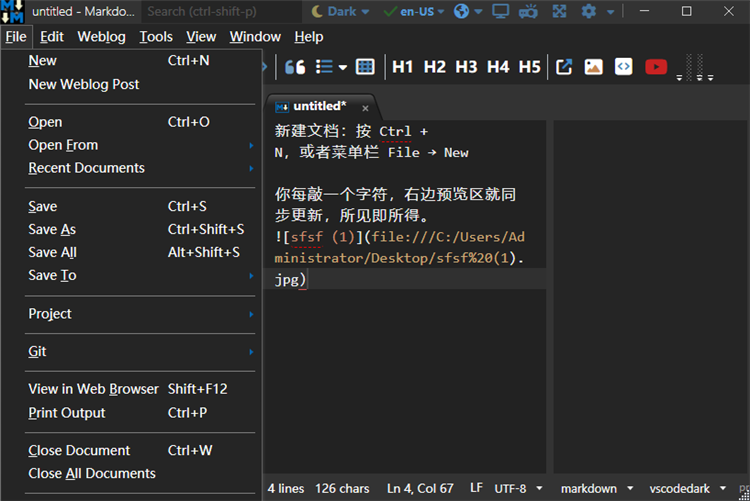Insert an image using picture icon
The height and width of the screenshot is (501, 750).
[x=593, y=67]
